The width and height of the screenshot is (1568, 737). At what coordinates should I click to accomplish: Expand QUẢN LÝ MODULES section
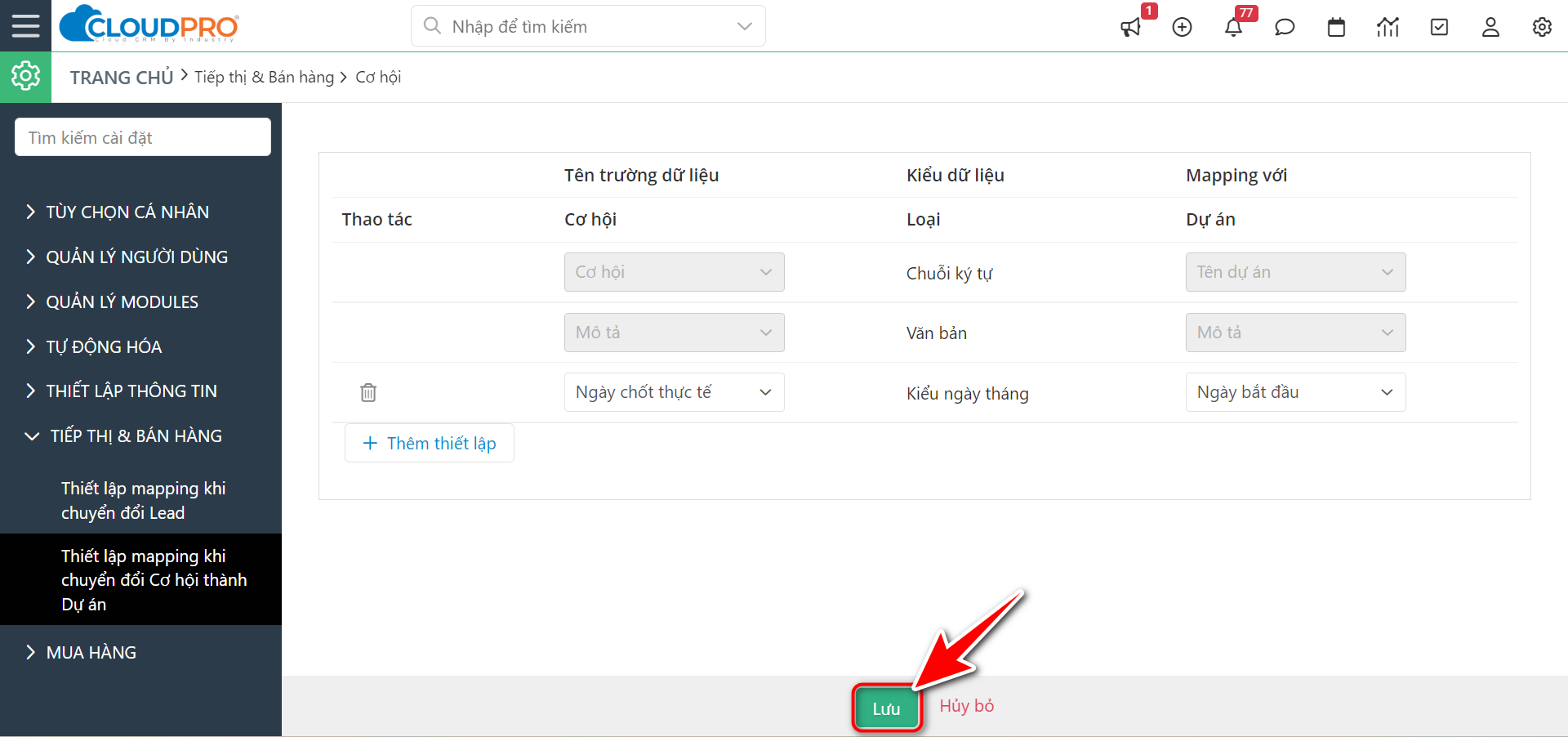click(x=122, y=301)
